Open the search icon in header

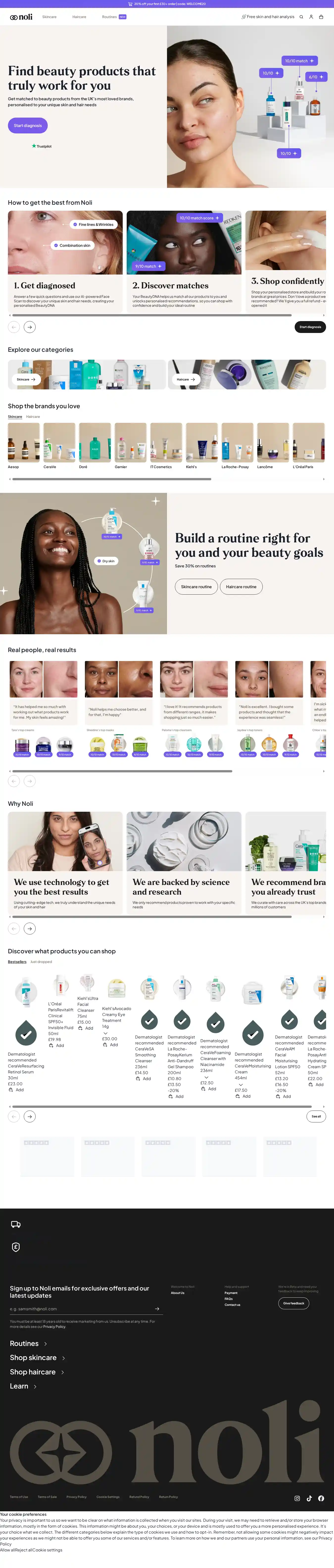click(301, 17)
